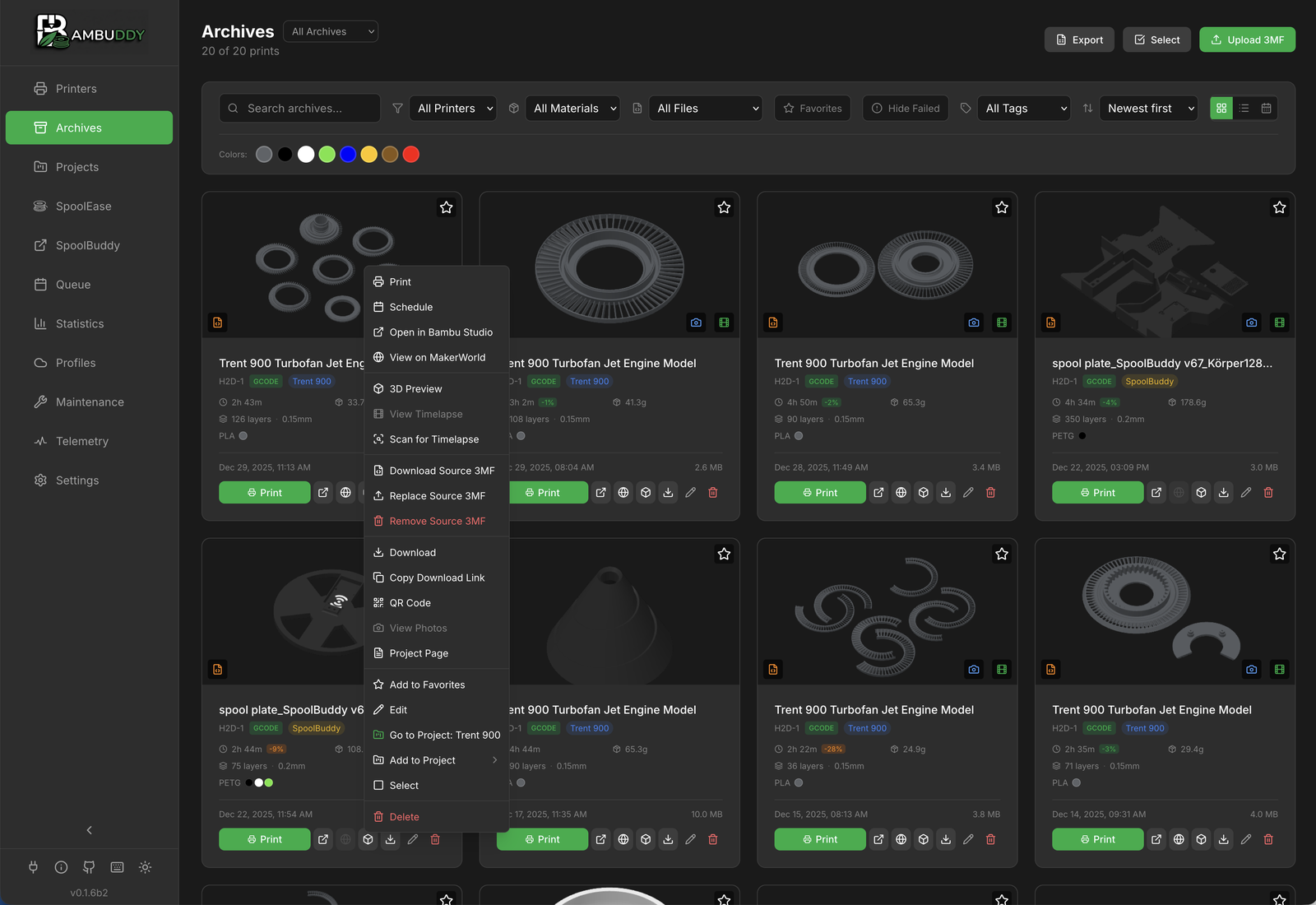Open the All Materials dropdown

coord(572,108)
